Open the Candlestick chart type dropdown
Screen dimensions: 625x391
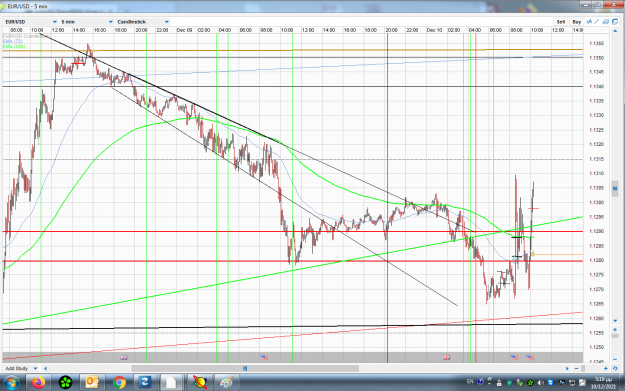click(x=143, y=22)
